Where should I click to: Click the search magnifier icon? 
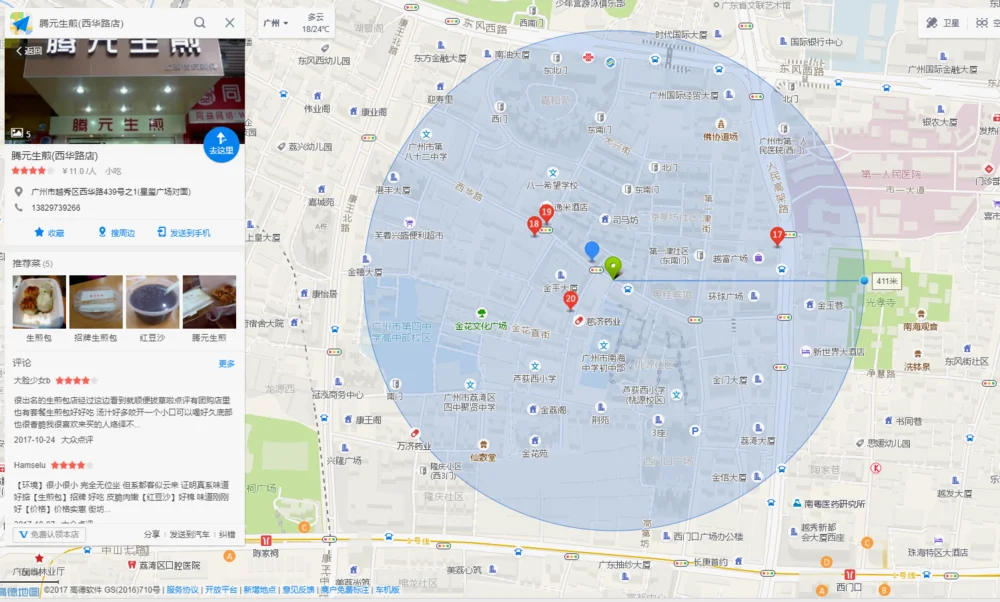(x=200, y=23)
